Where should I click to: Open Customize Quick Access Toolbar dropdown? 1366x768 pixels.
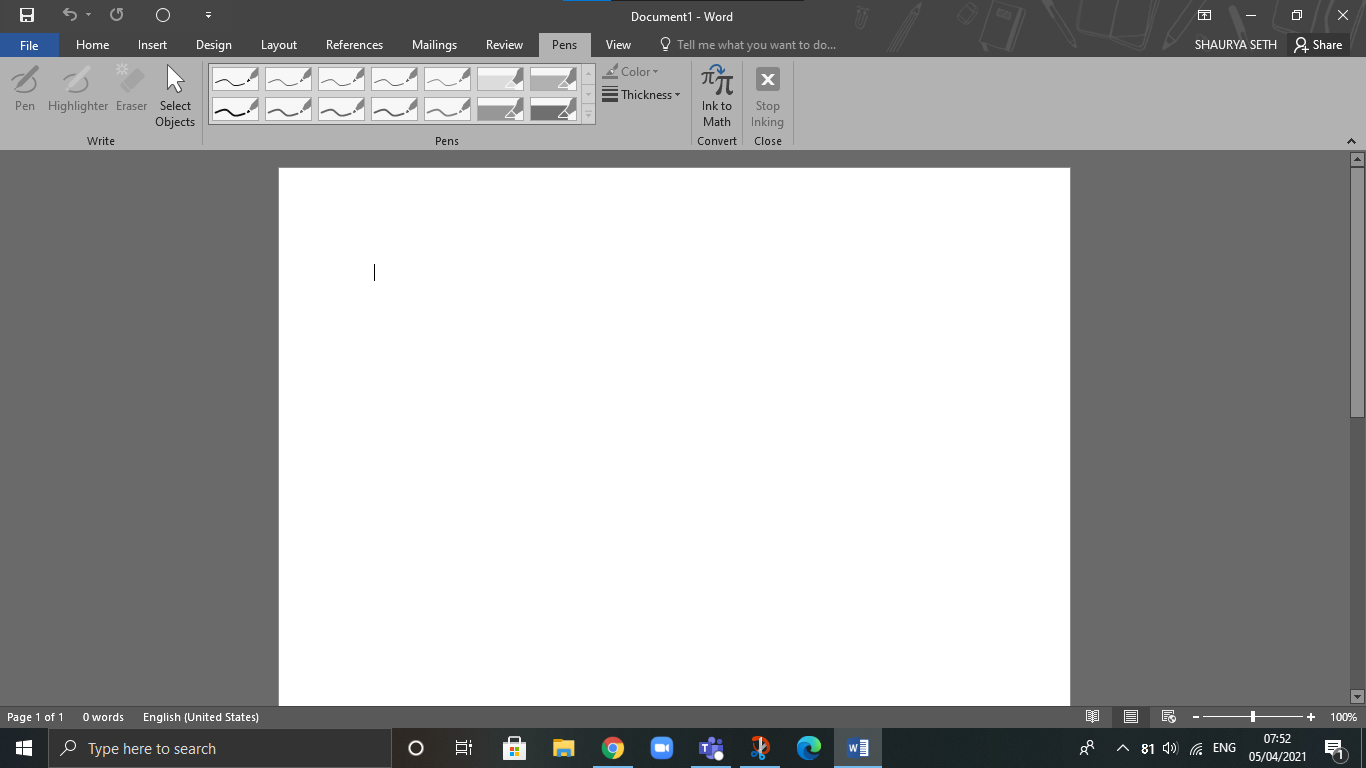click(208, 15)
